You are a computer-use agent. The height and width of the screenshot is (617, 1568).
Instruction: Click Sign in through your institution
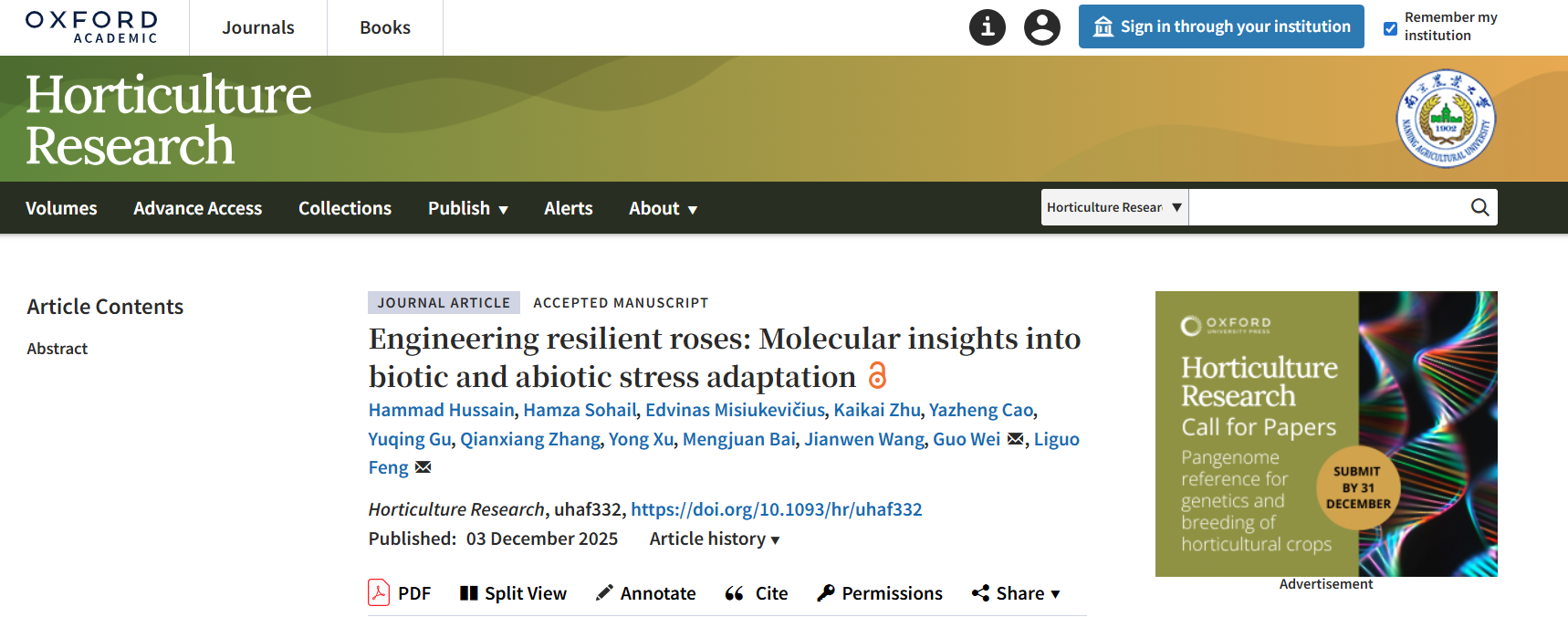1220,26
